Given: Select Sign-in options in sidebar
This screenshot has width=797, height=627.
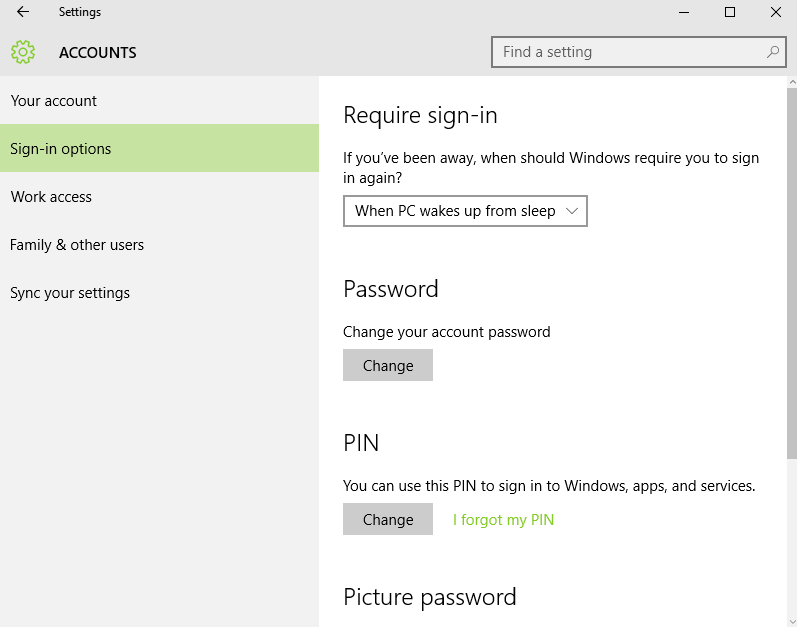Looking at the screenshot, I should click(159, 148).
